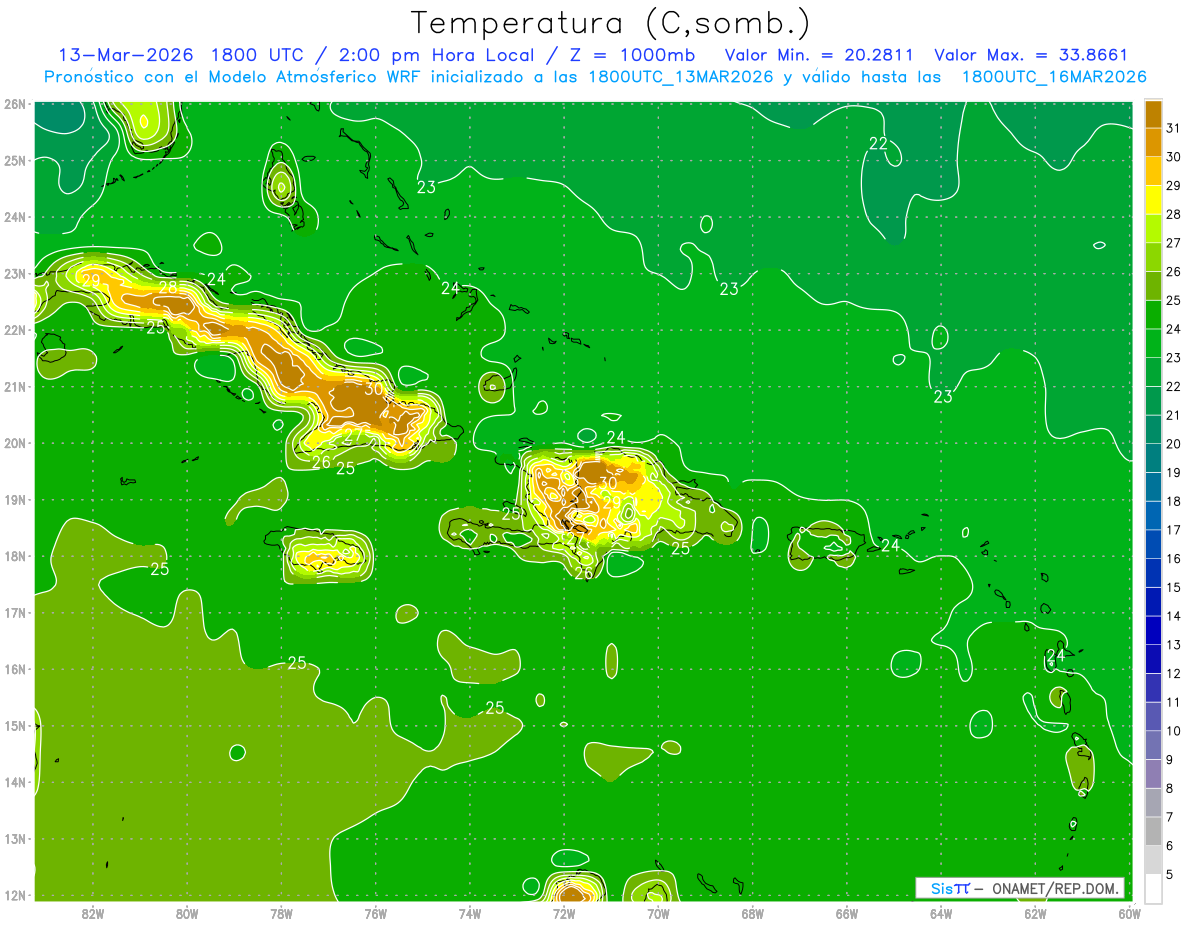Click the '15' label on the color legend
This screenshot has width=1200, height=927.
point(1173,587)
